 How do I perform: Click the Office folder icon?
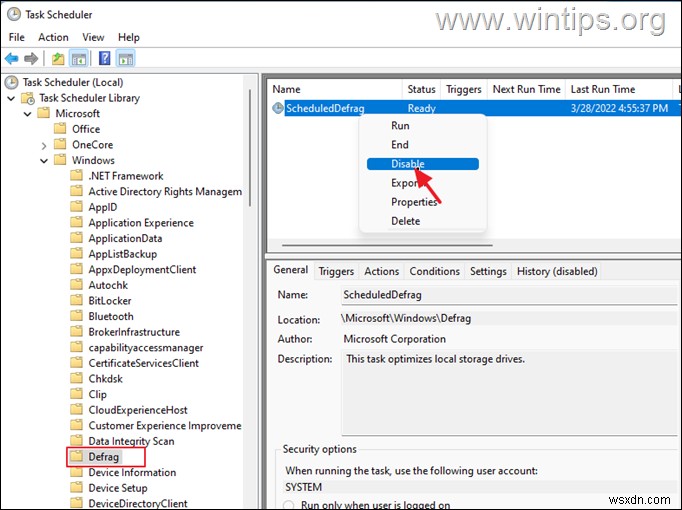tap(60, 129)
